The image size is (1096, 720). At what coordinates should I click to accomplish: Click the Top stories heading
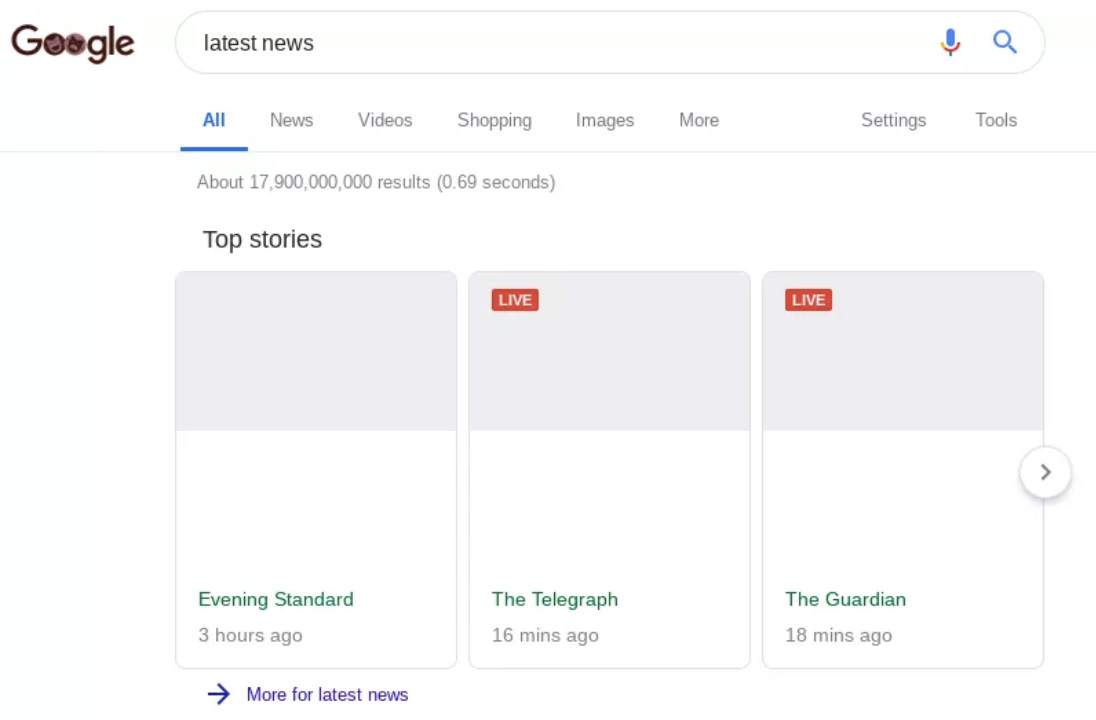pos(262,239)
